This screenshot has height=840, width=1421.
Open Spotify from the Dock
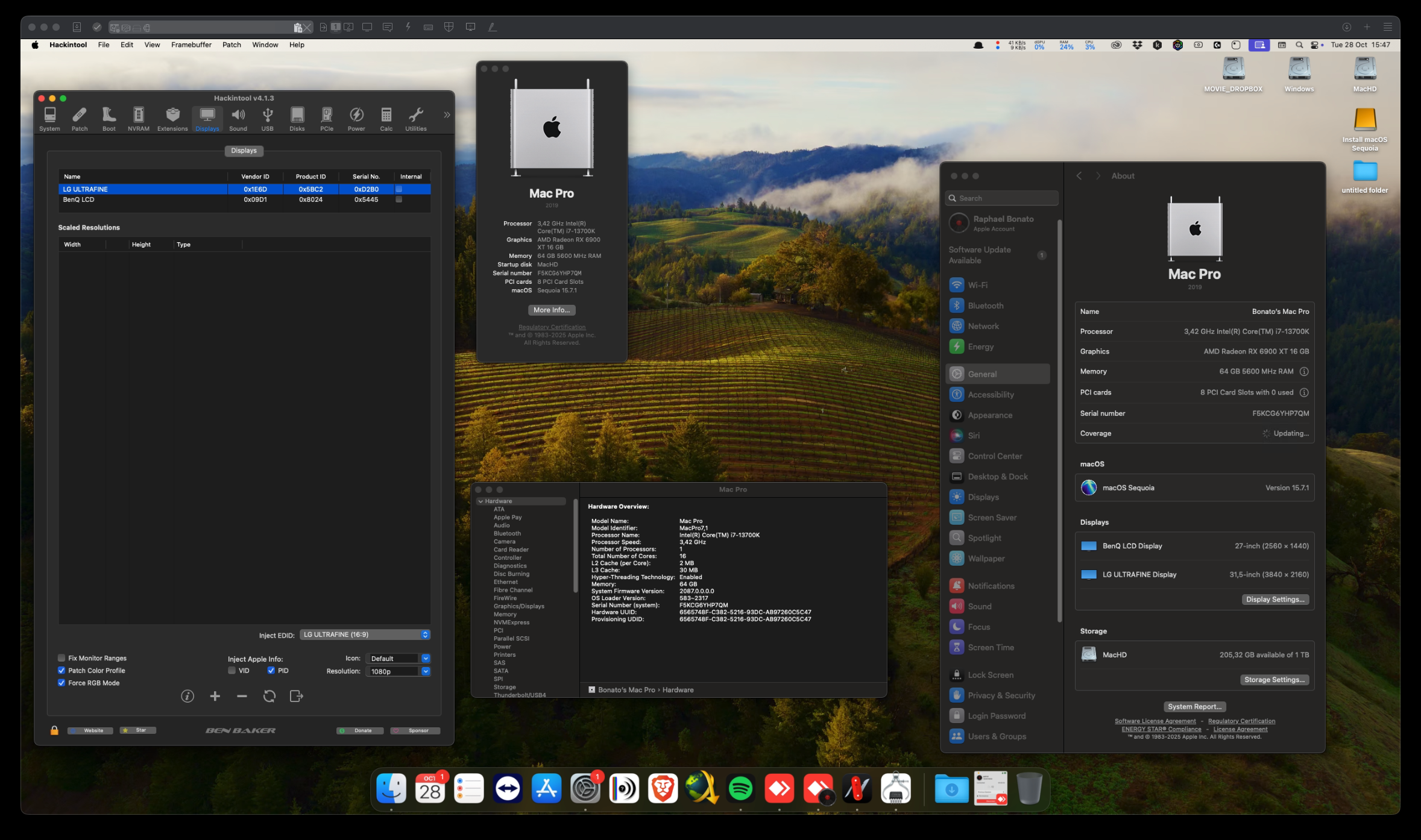pyautogui.click(x=740, y=788)
